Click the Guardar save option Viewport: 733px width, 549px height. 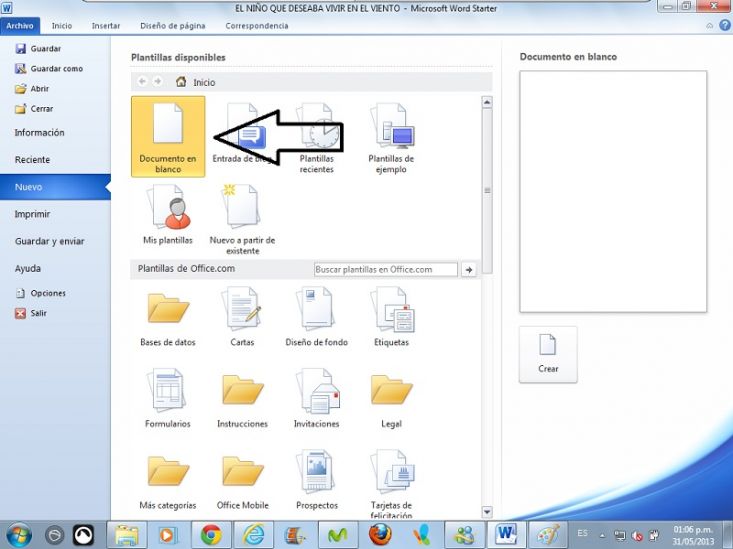click(x=38, y=49)
